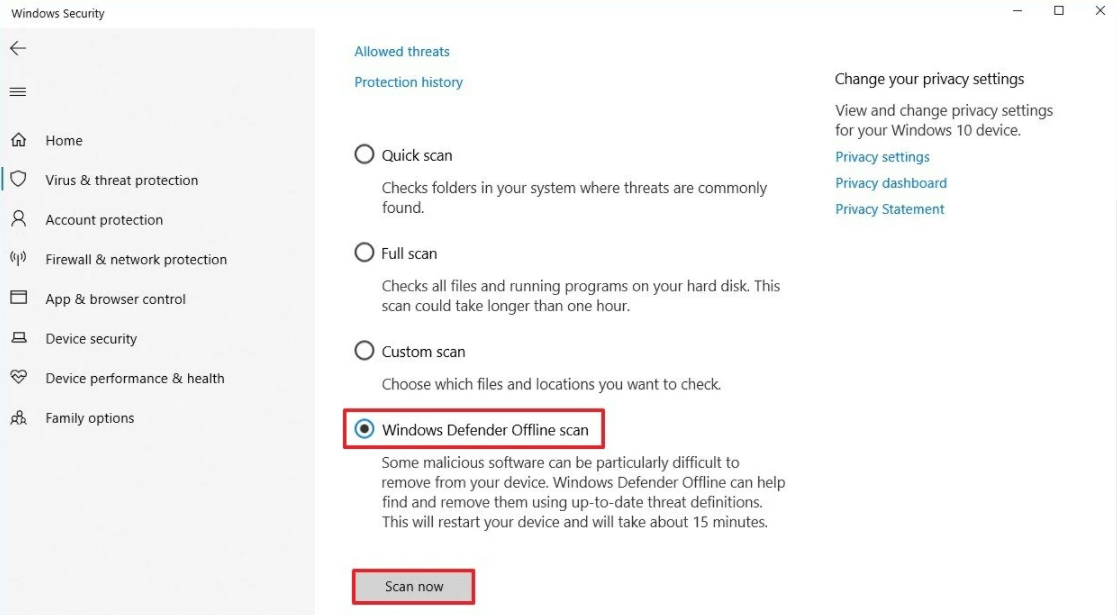Click the back arrow icon
The image size is (1117, 615).
click(18, 48)
